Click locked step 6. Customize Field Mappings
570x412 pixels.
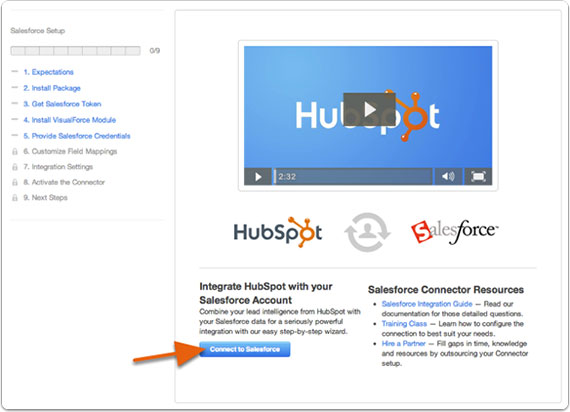[x=70, y=151]
